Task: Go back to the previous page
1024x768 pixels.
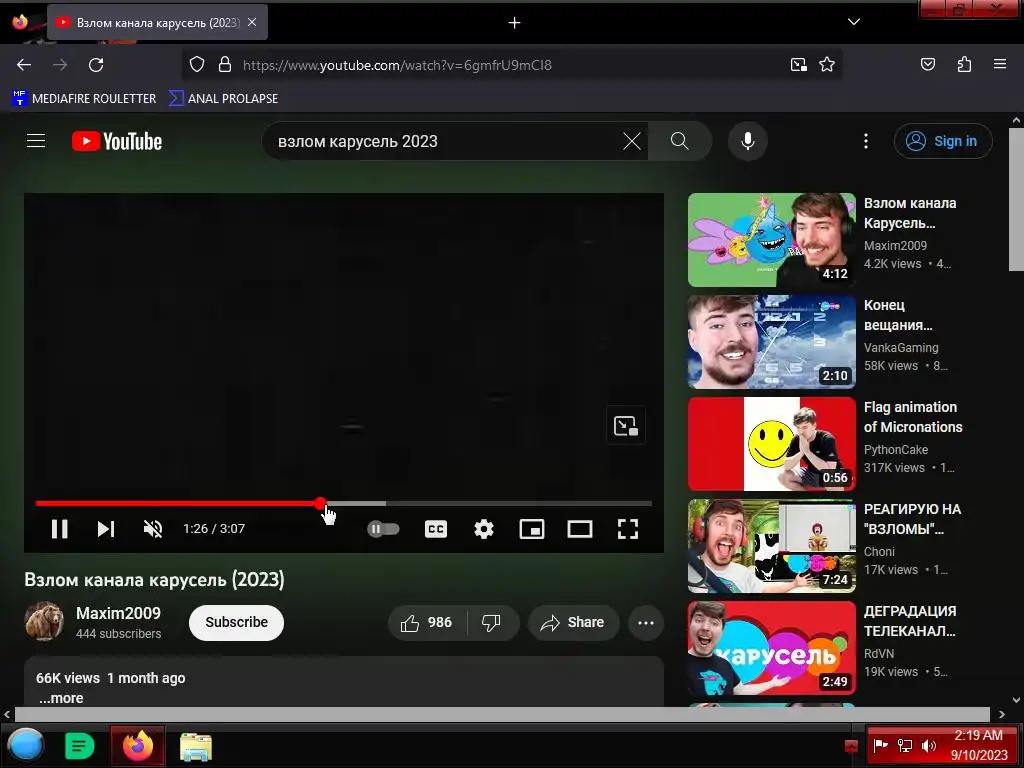Action: click(24, 65)
